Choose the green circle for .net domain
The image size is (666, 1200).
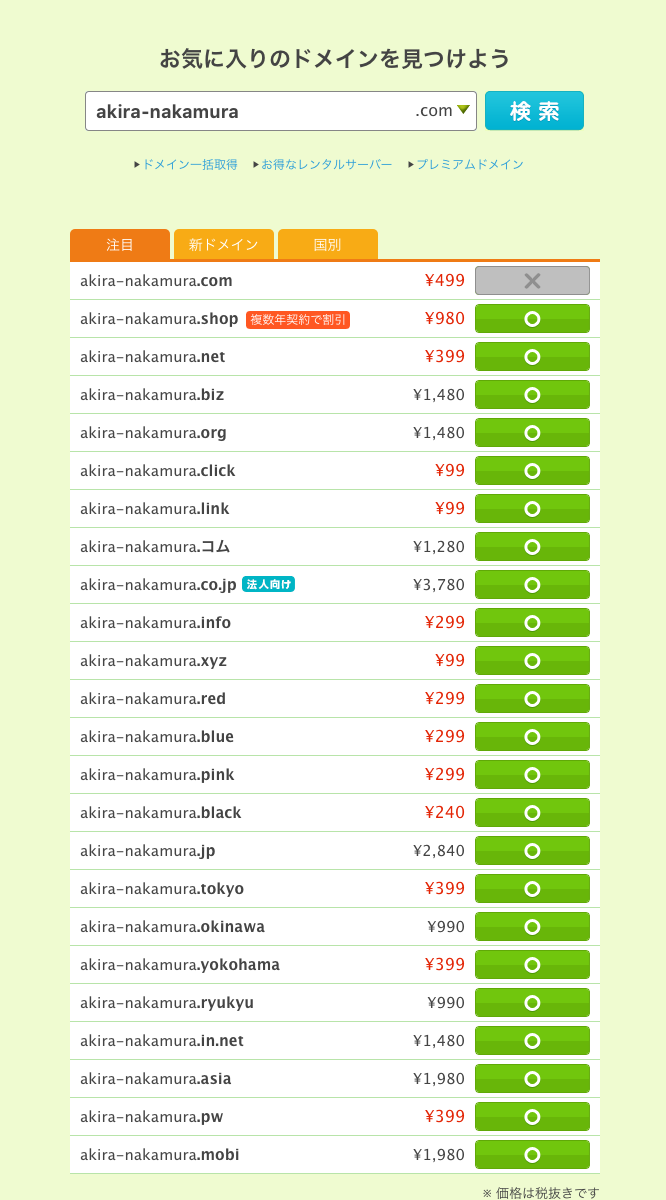click(532, 357)
